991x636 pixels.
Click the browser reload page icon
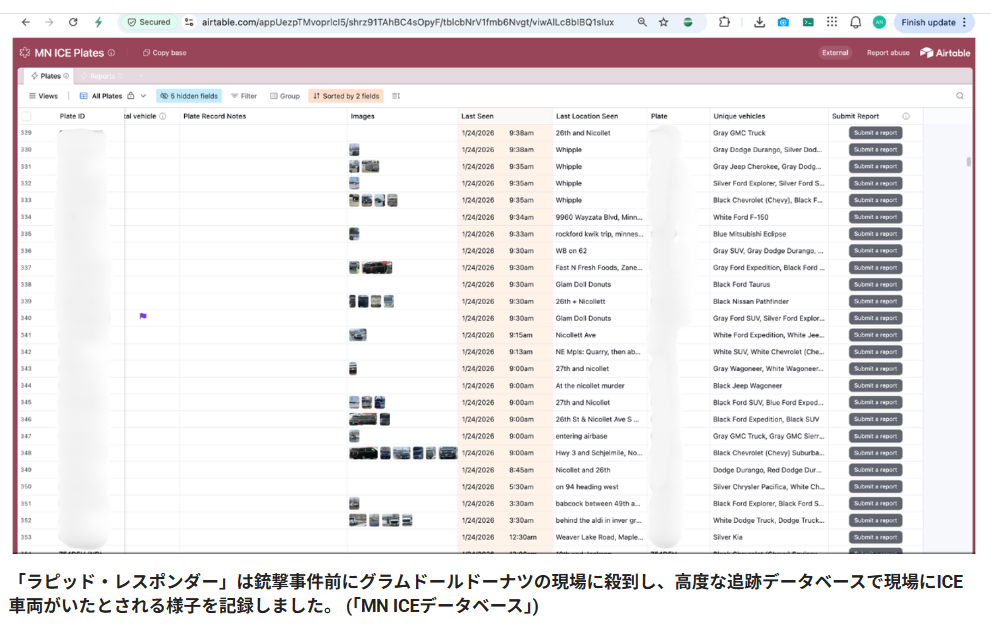(x=73, y=22)
